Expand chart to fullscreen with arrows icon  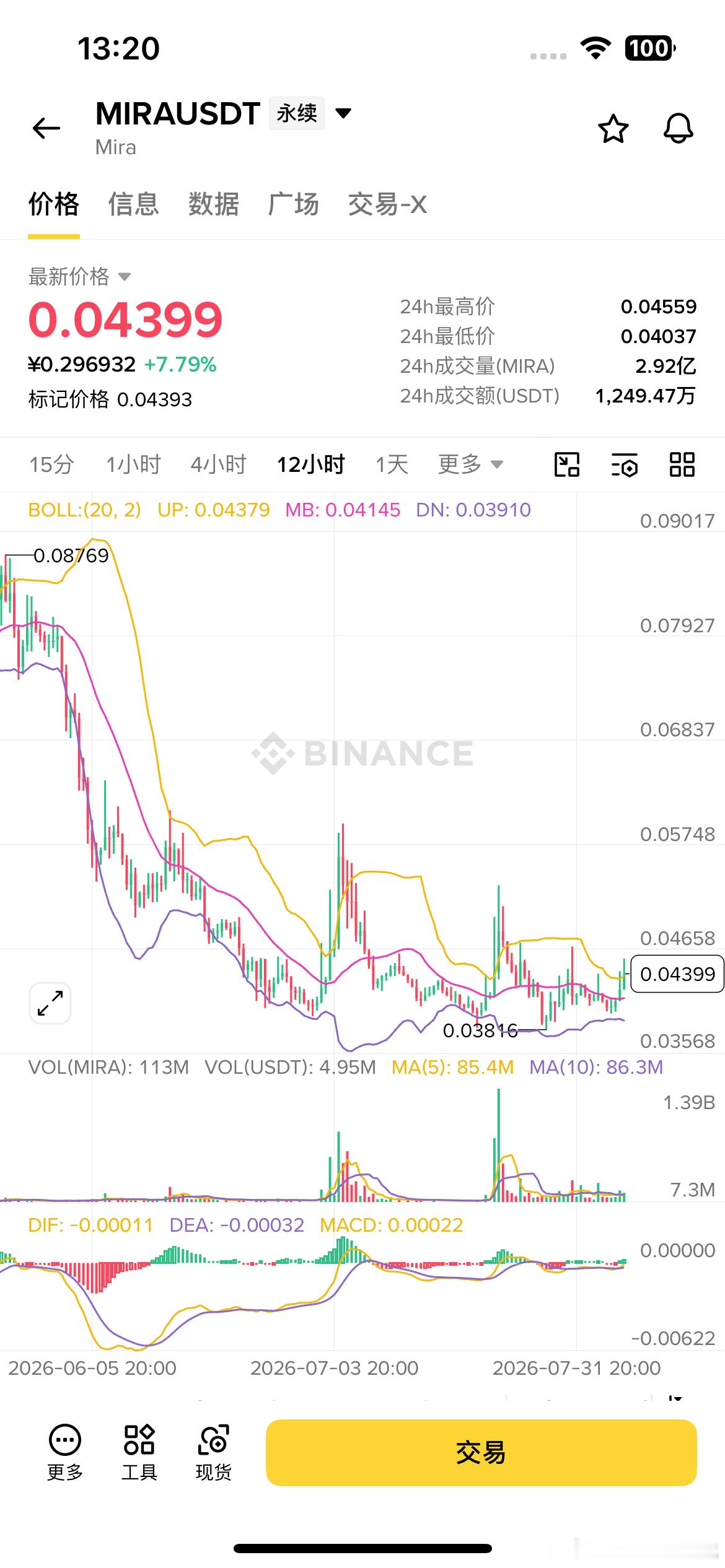(50, 1003)
